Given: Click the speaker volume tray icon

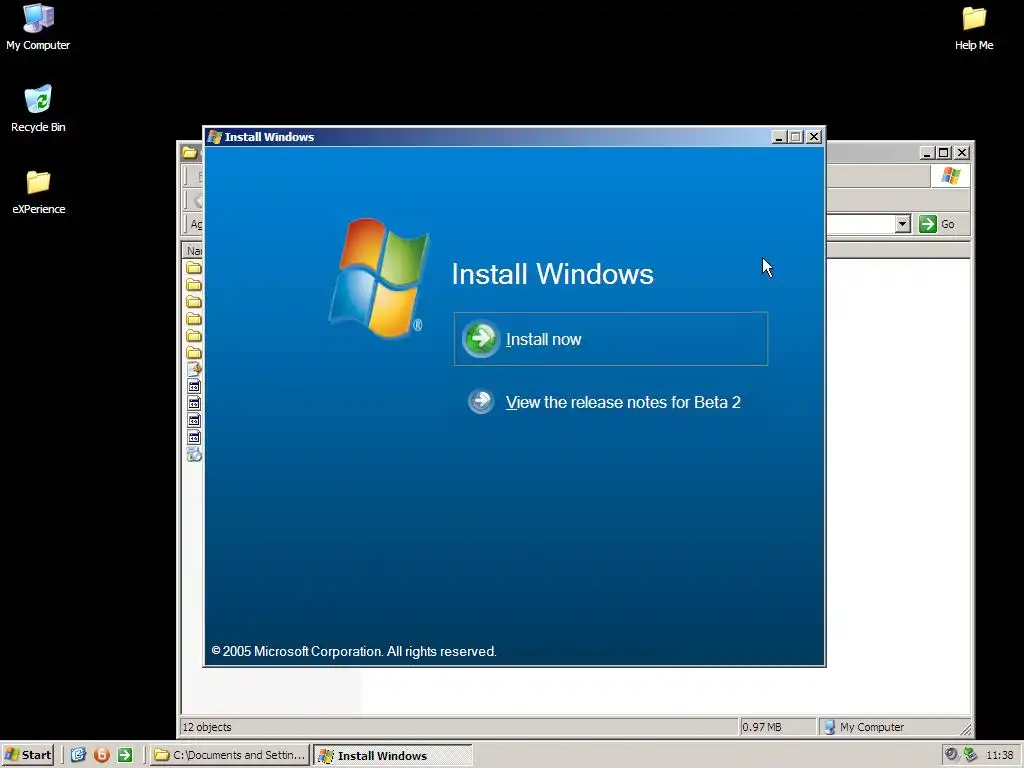Looking at the screenshot, I should click(x=952, y=754).
